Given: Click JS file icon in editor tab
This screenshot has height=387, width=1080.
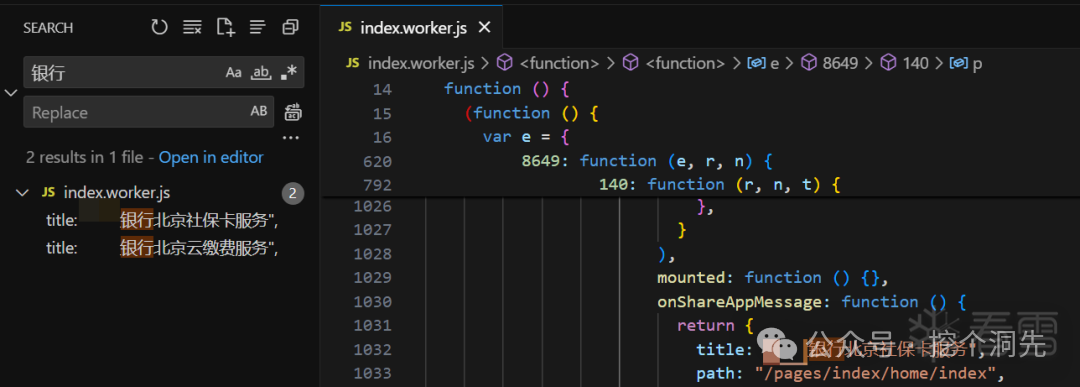Looking at the screenshot, I should click(x=346, y=28).
